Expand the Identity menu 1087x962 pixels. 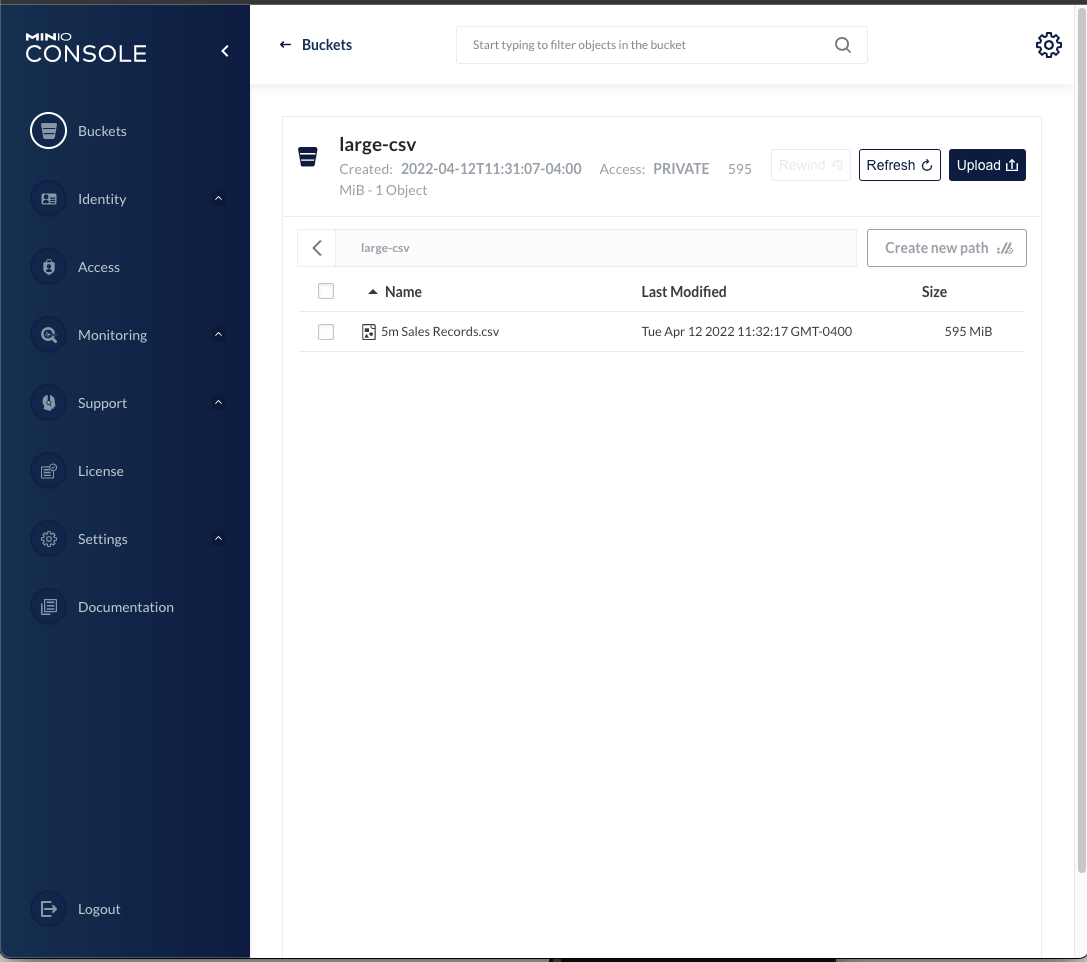(x=218, y=199)
